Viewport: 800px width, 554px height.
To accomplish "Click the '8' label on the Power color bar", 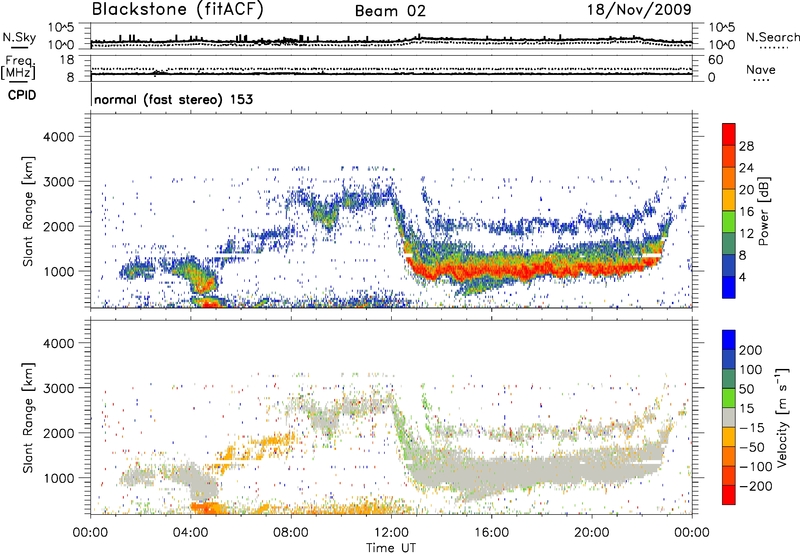I will click(x=742, y=256).
